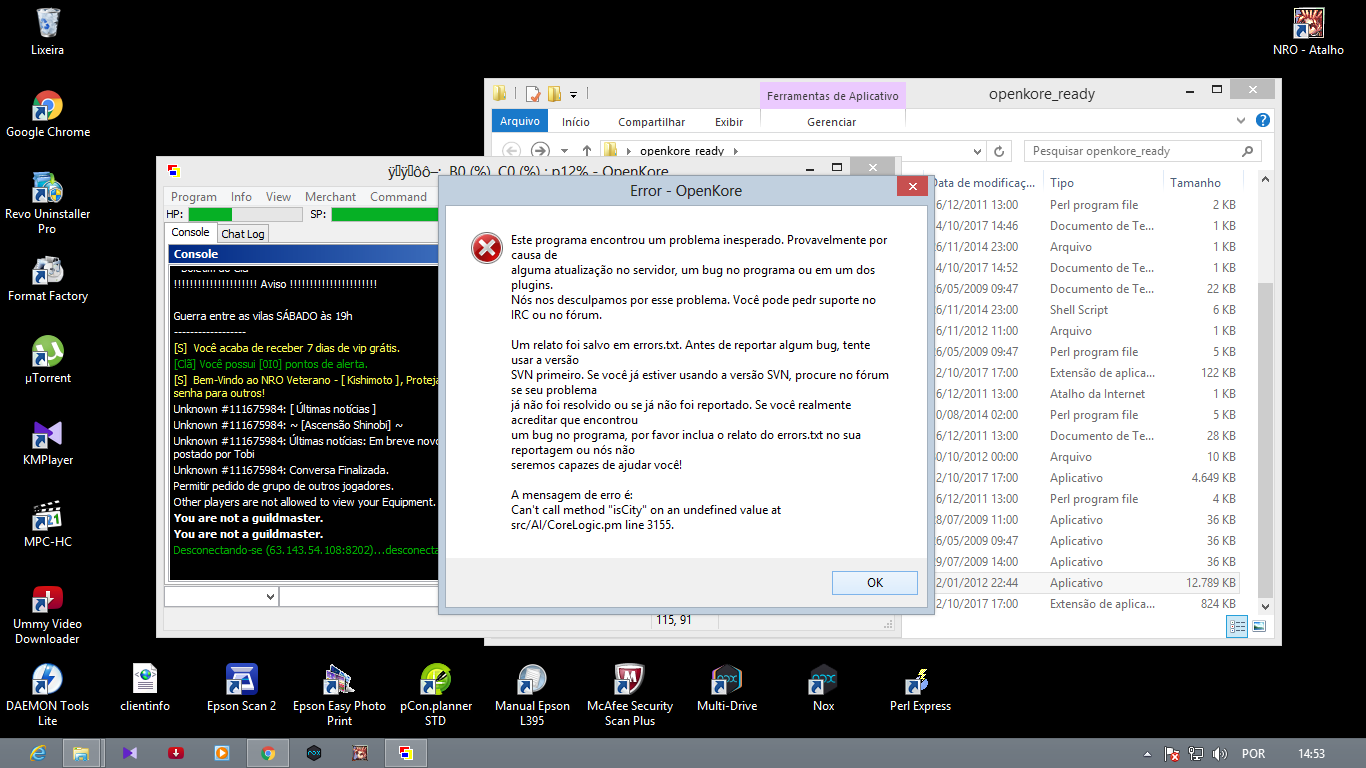
Task: Open the Arquivo tab in Explorer
Action: click(520, 122)
